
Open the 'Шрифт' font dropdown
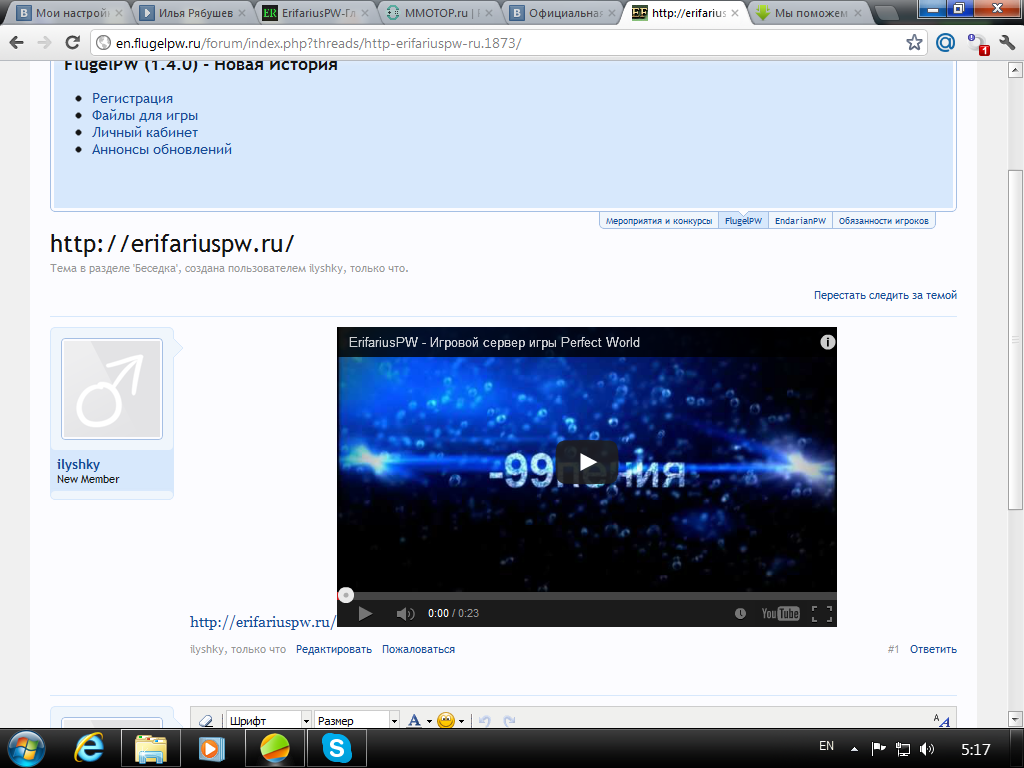[x=268, y=720]
